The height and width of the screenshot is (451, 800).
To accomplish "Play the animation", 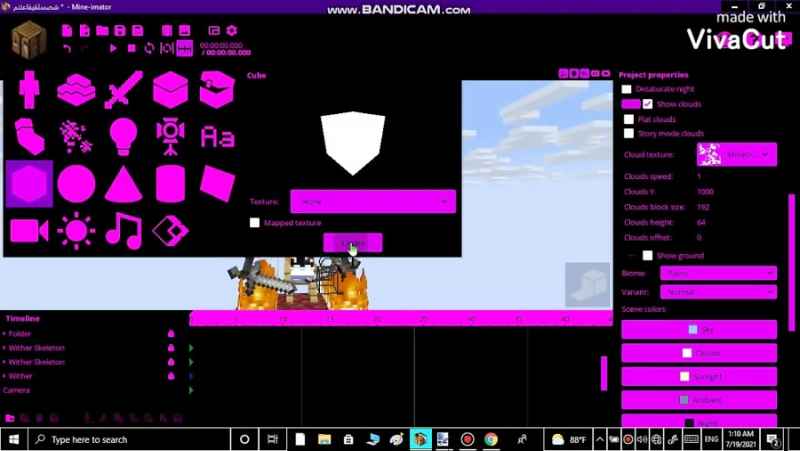I will coord(113,48).
